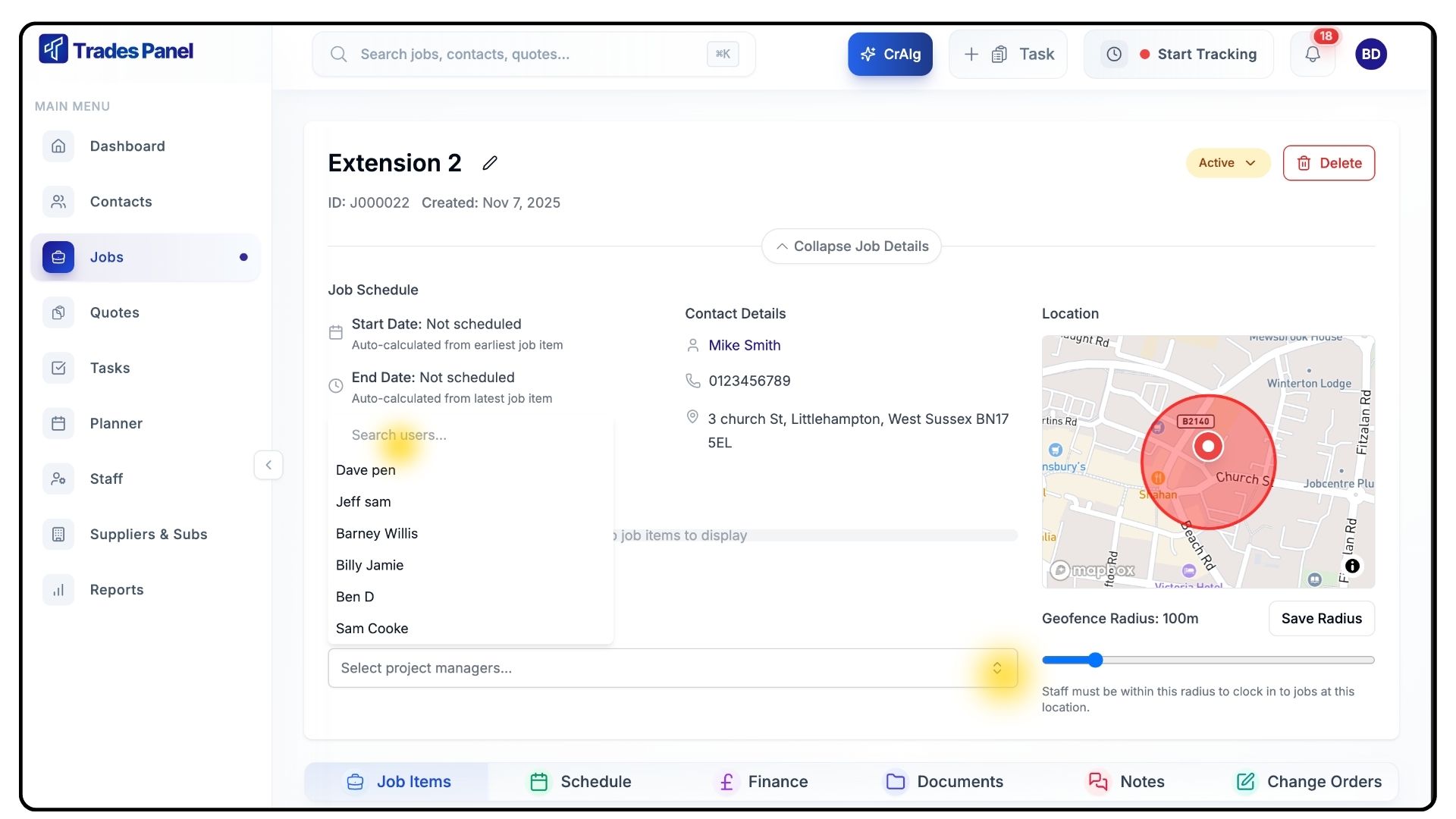Screen dimensions: 1456x819
Task: Open the notifications bell icon
Action: click(x=1313, y=55)
